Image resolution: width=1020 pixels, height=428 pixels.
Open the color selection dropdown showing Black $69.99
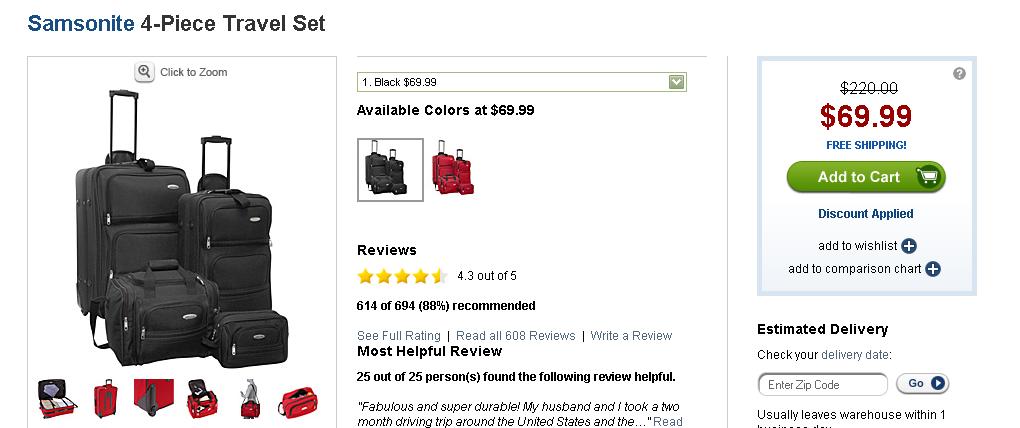point(521,82)
